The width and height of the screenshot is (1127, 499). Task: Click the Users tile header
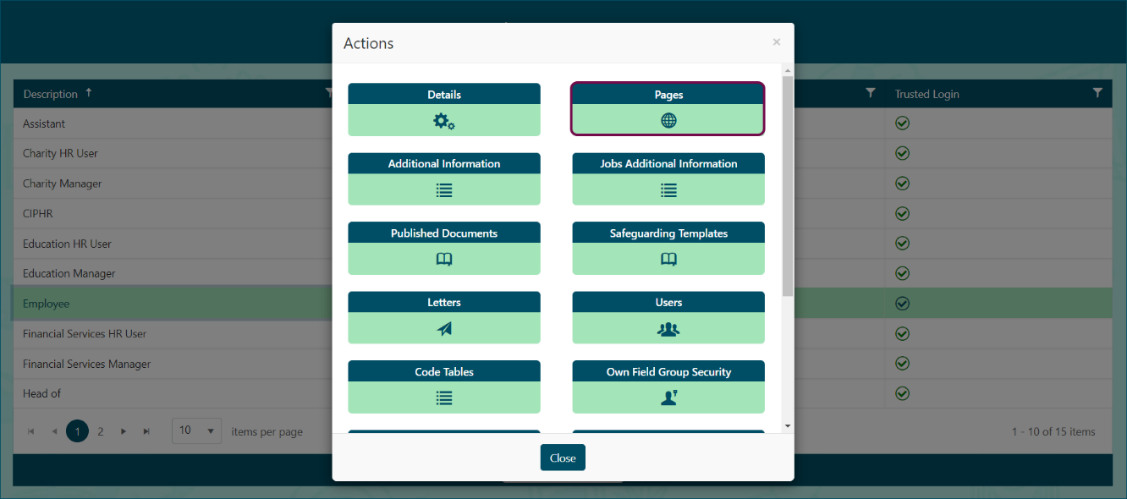coord(668,302)
